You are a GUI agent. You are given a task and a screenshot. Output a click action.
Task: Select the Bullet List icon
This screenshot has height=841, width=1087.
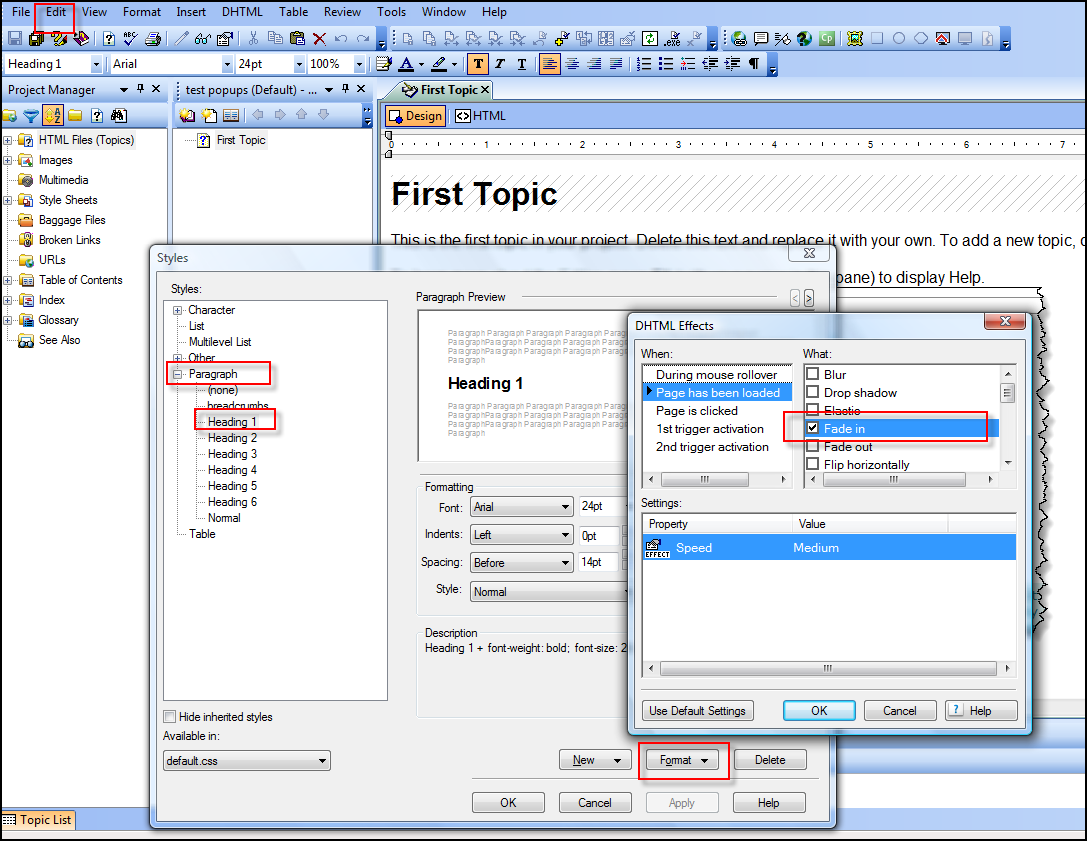tap(665, 64)
